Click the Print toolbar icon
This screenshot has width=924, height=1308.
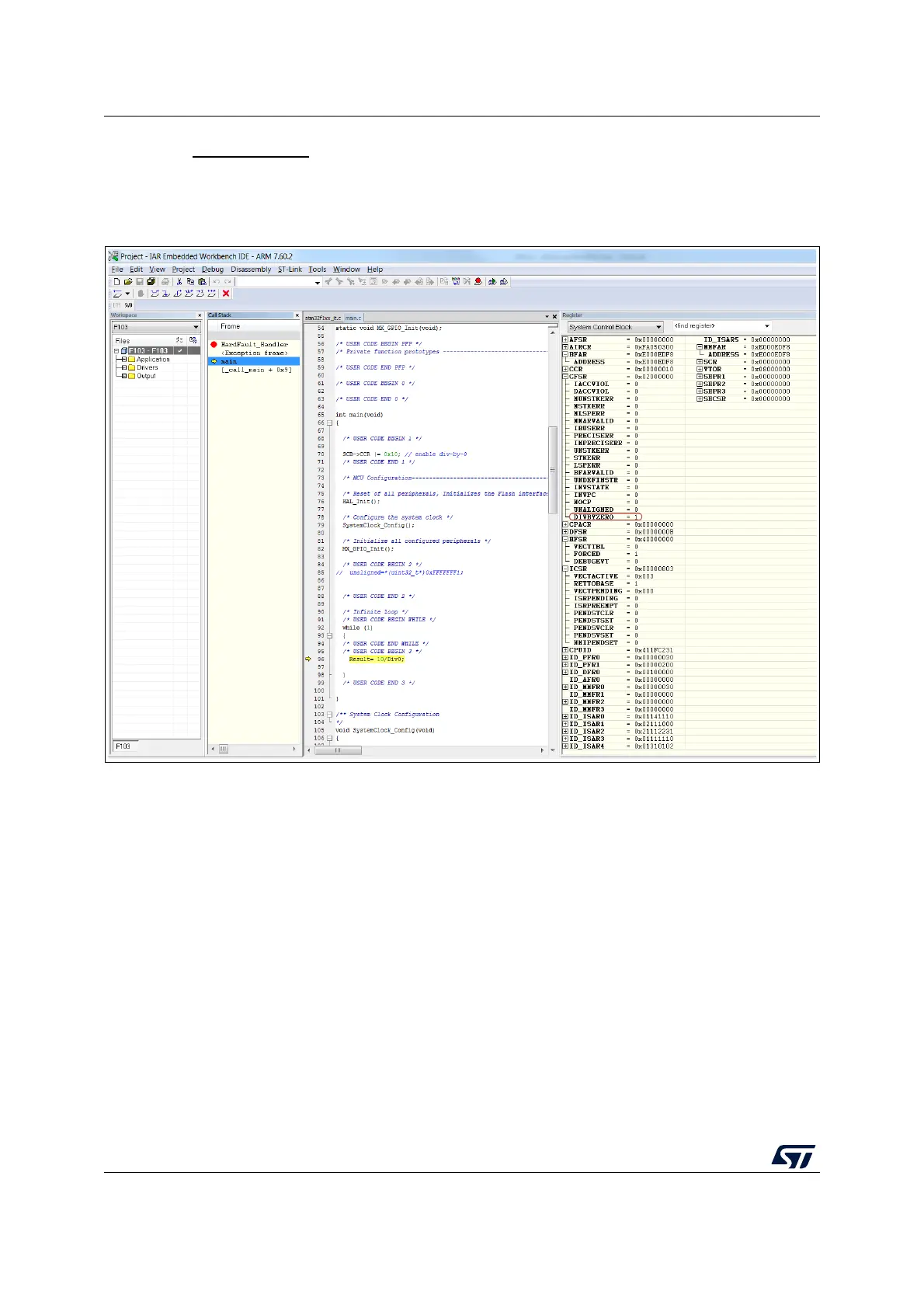[165, 281]
